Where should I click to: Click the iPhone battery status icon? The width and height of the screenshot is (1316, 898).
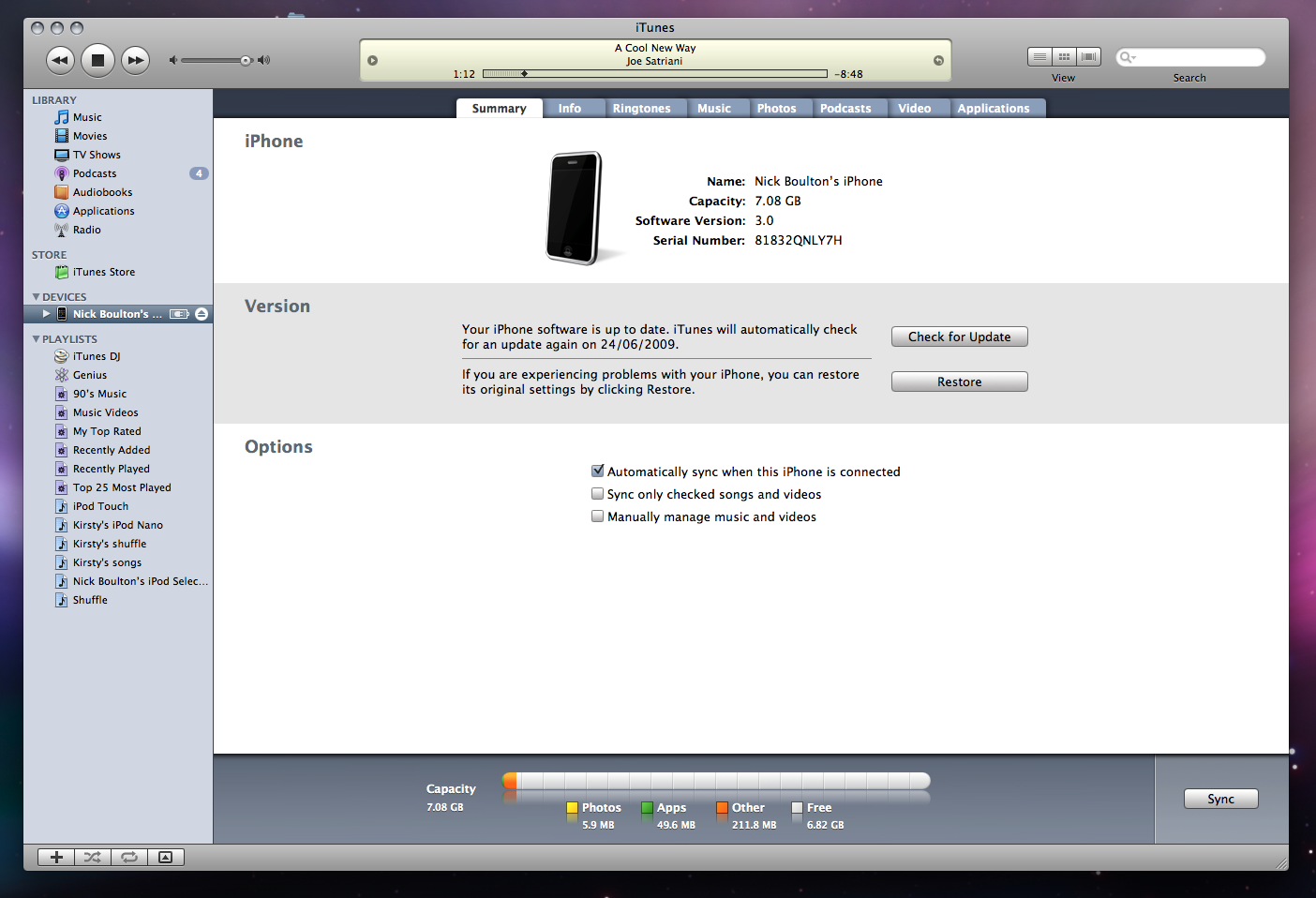(x=180, y=314)
